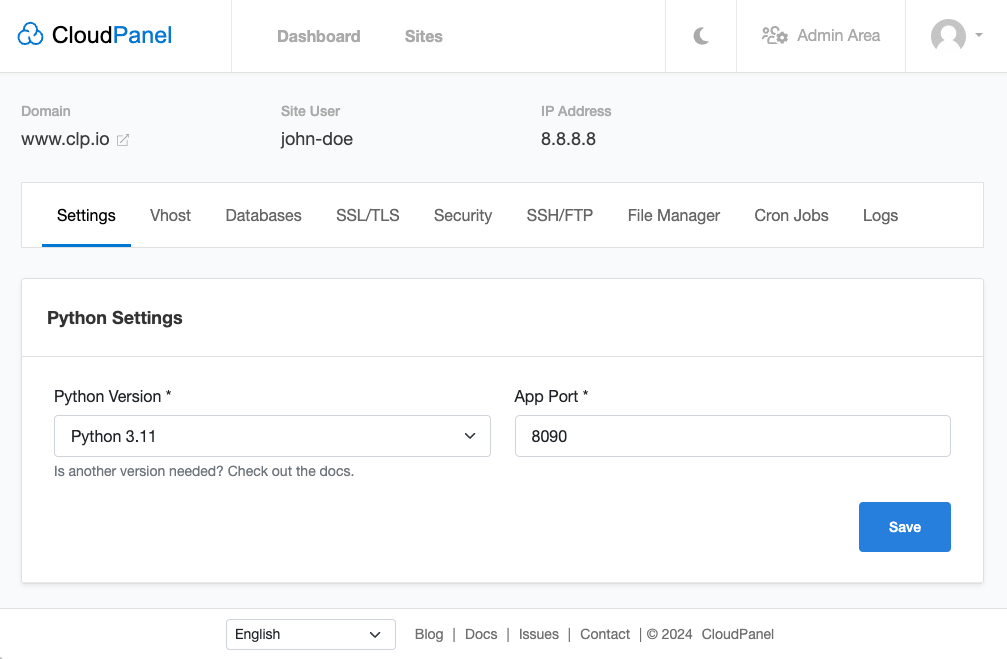The width and height of the screenshot is (1007, 659).
Task: Open the SSL/TLS tab
Action: (x=367, y=215)
